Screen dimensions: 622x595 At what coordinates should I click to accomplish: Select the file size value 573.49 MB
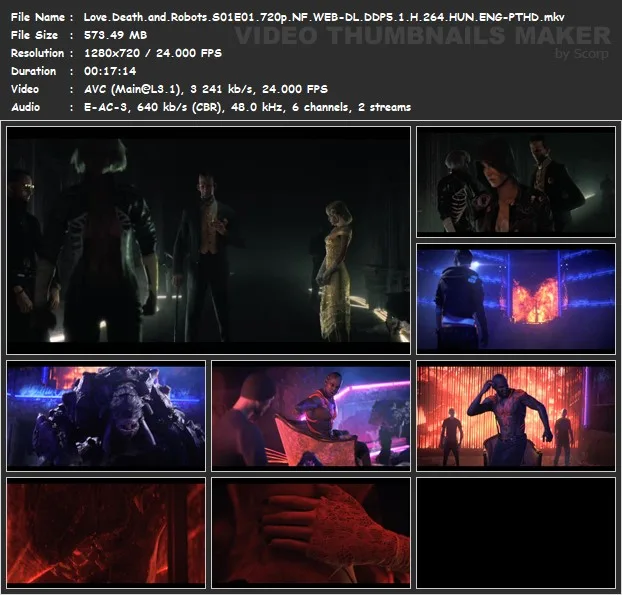115,35
